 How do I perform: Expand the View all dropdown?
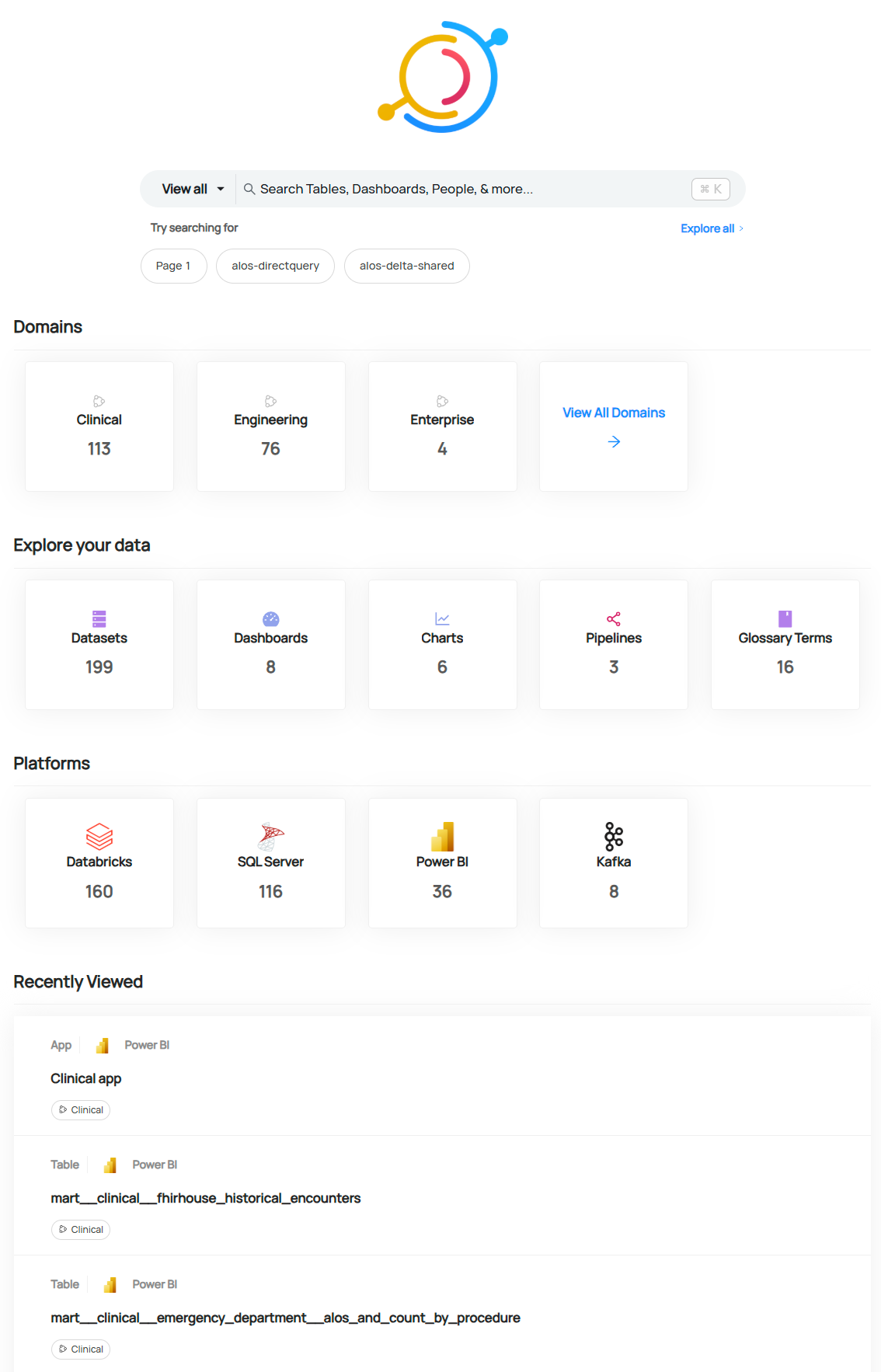coord(193,189)
